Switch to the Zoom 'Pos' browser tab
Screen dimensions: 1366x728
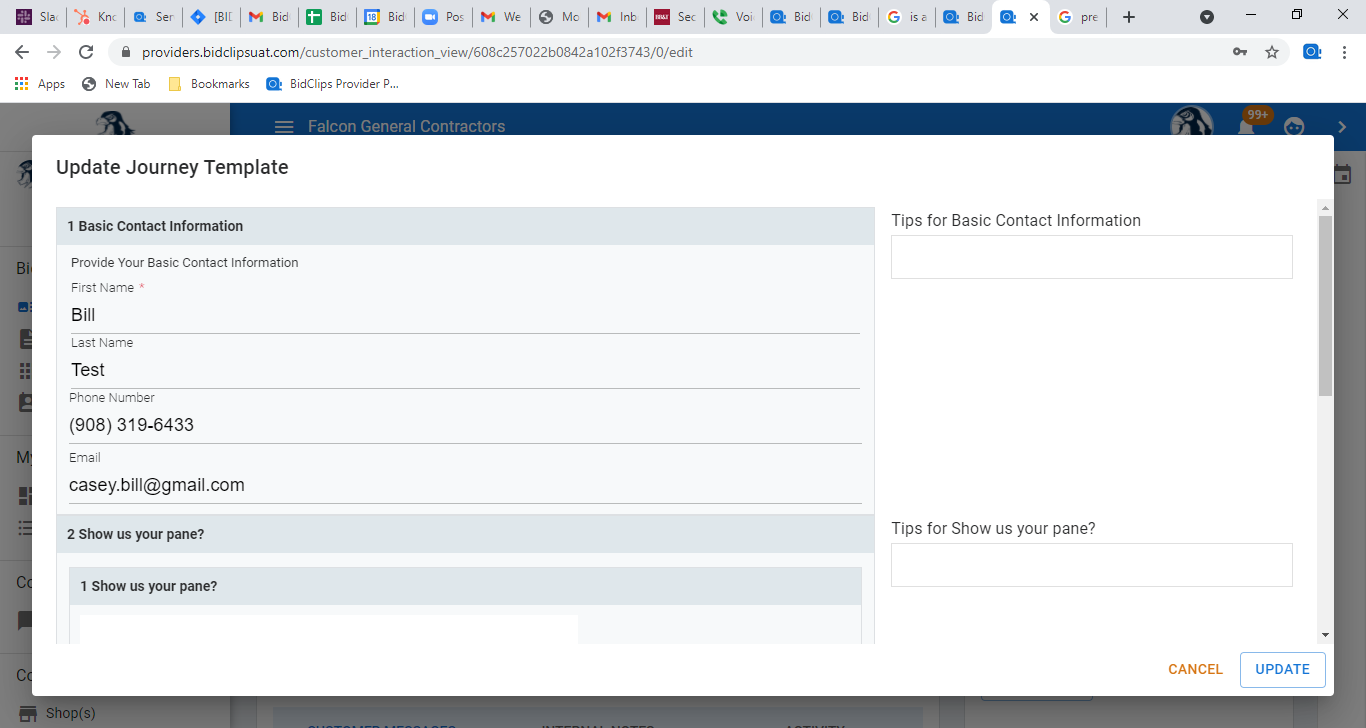click(x=443, y=17)
